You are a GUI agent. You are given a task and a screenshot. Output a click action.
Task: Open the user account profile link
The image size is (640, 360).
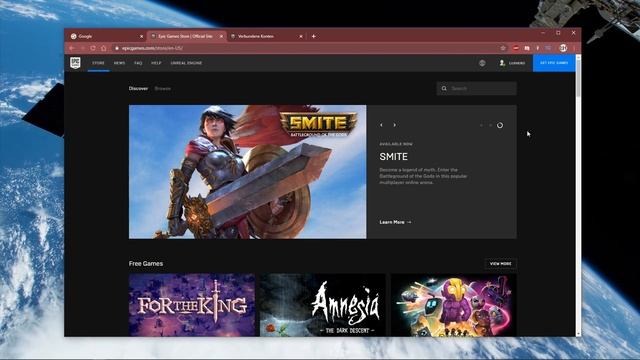coord(512,63)
